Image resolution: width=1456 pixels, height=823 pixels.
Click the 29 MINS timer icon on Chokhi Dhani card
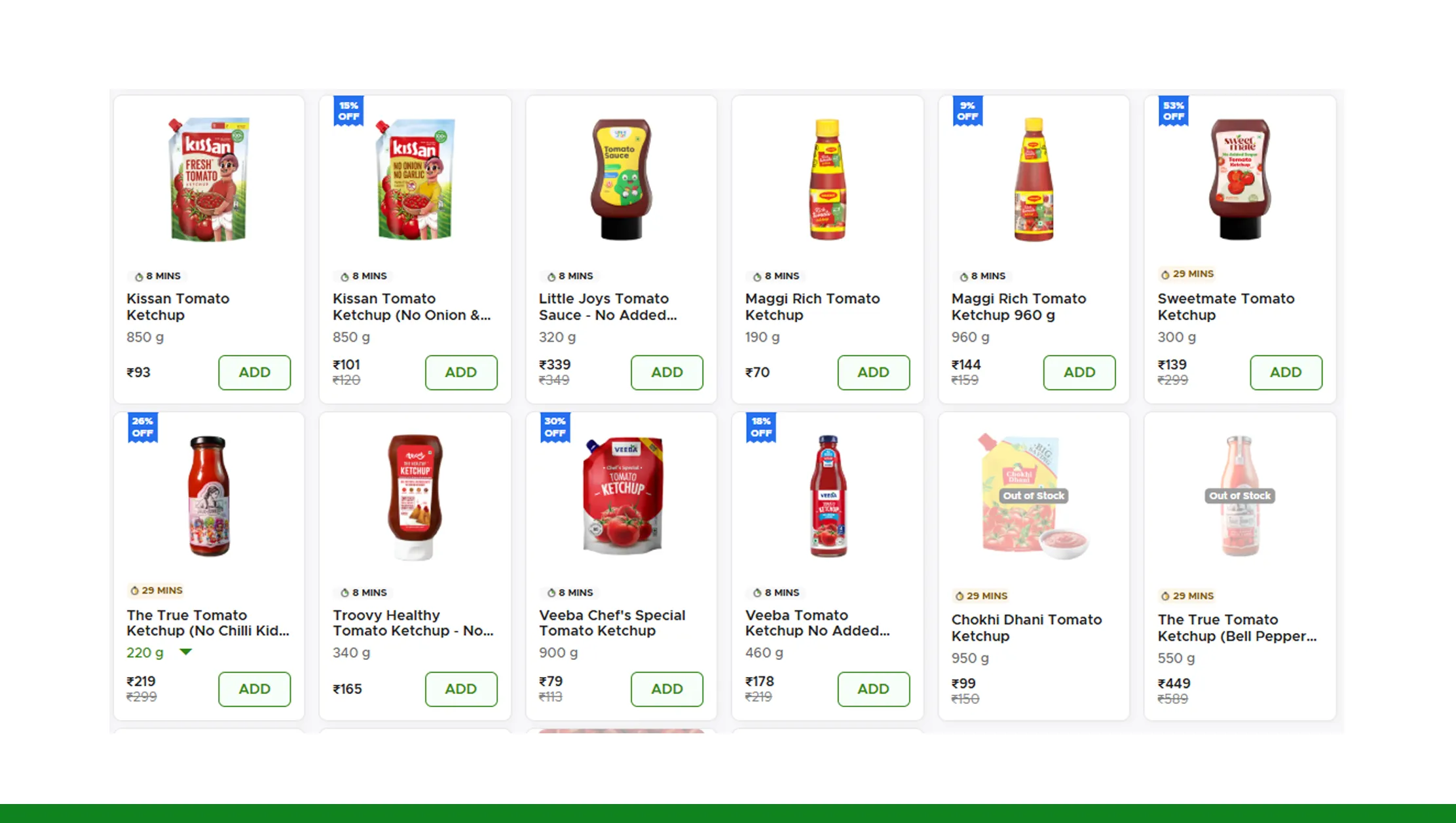tap(959, 596)
